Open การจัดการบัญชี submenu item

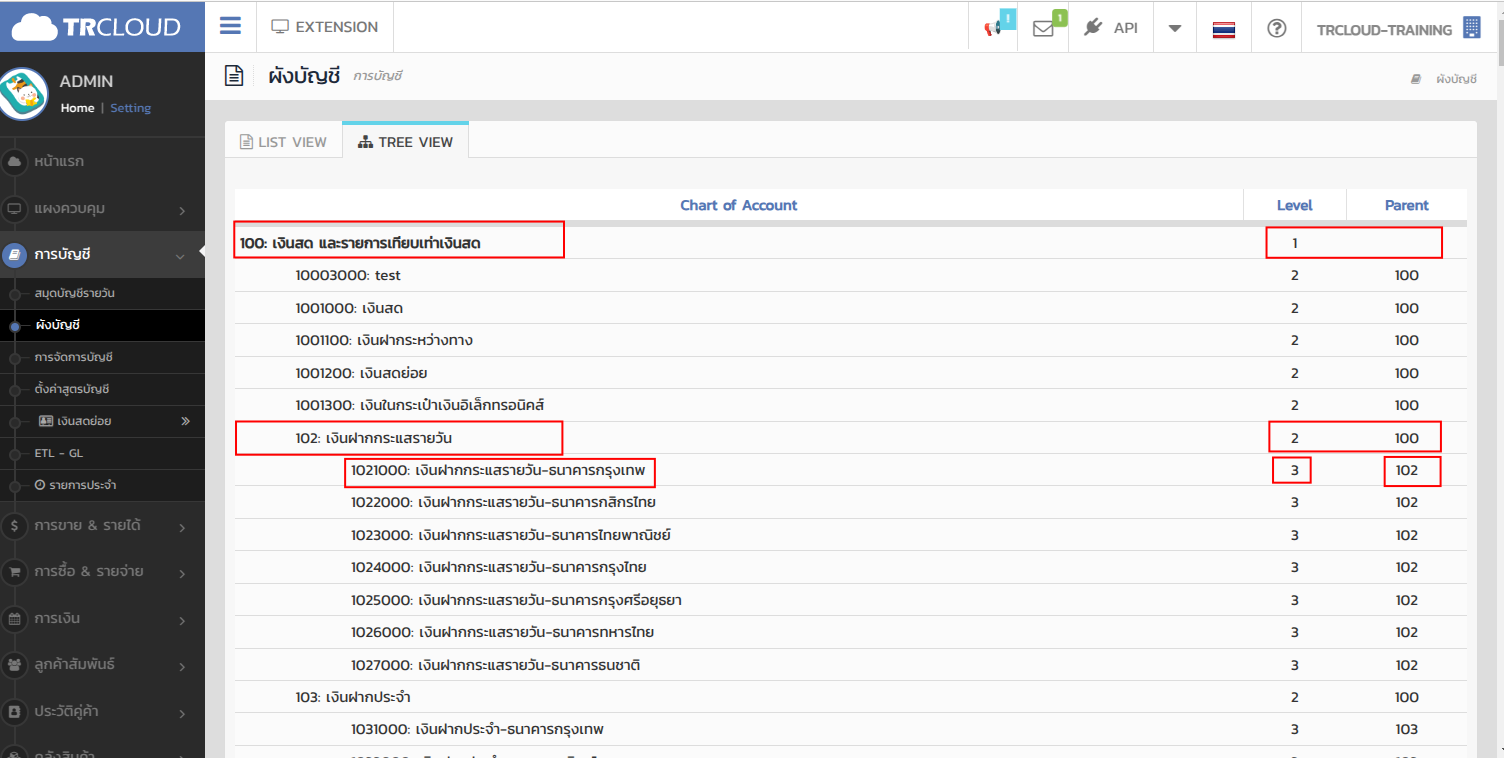tap(74, 357)
